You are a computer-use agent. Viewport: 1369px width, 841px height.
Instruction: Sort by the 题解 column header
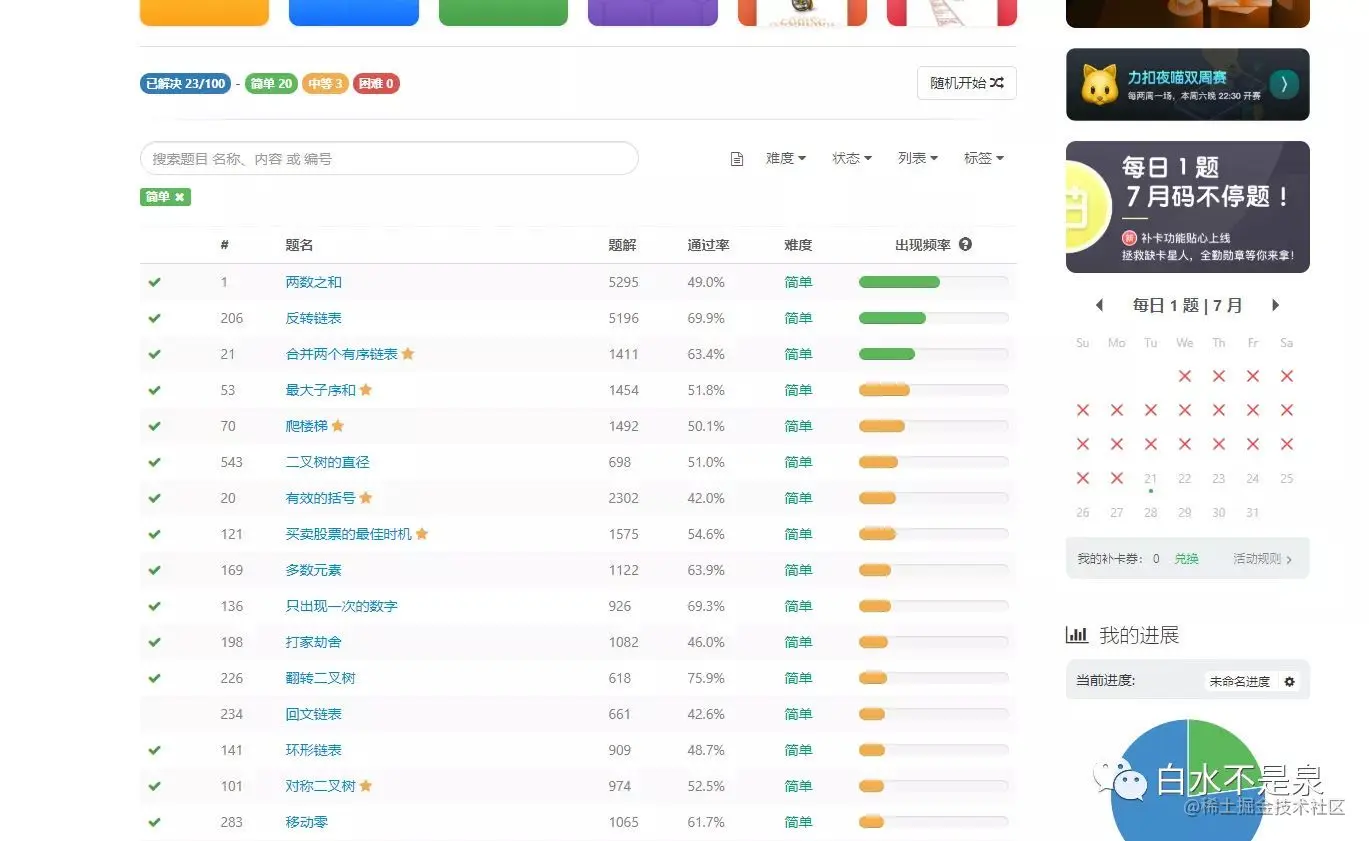tap(622, 245)
